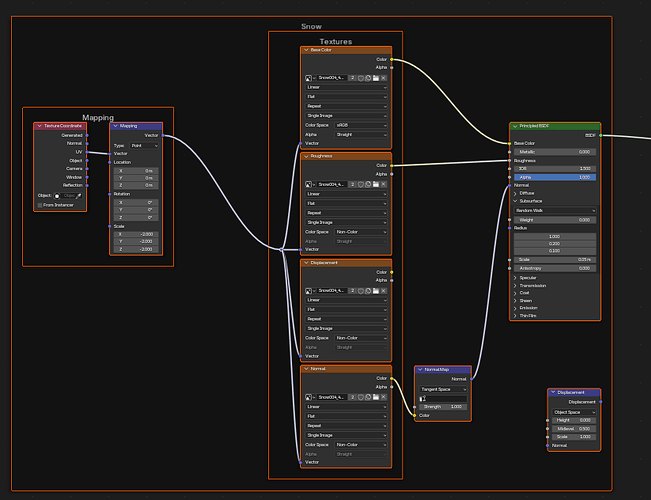
Task: Click user count 2 in Base Color node
Action: click(352, 78)
